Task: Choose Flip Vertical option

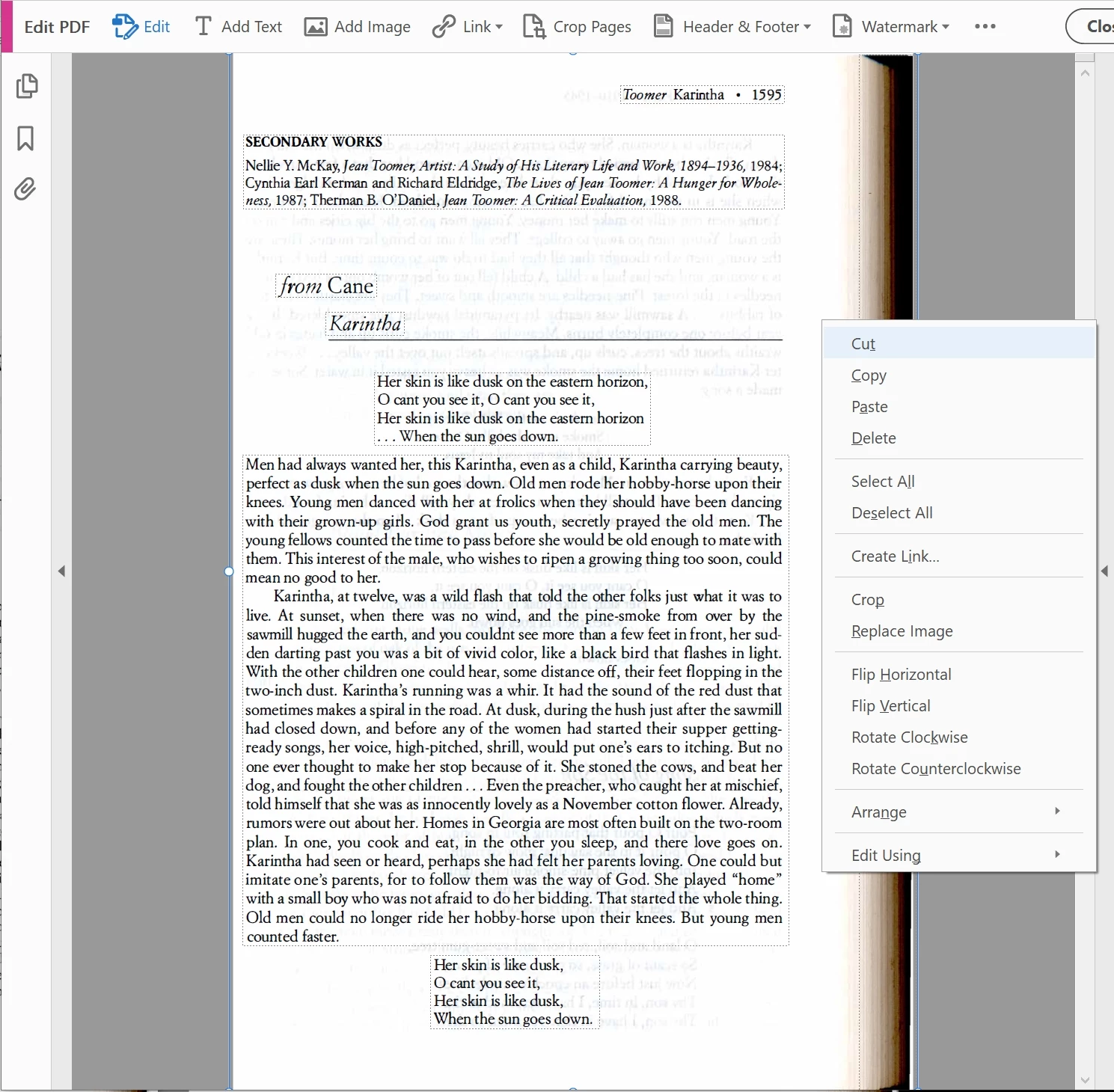Action: (x=959, y=705)
